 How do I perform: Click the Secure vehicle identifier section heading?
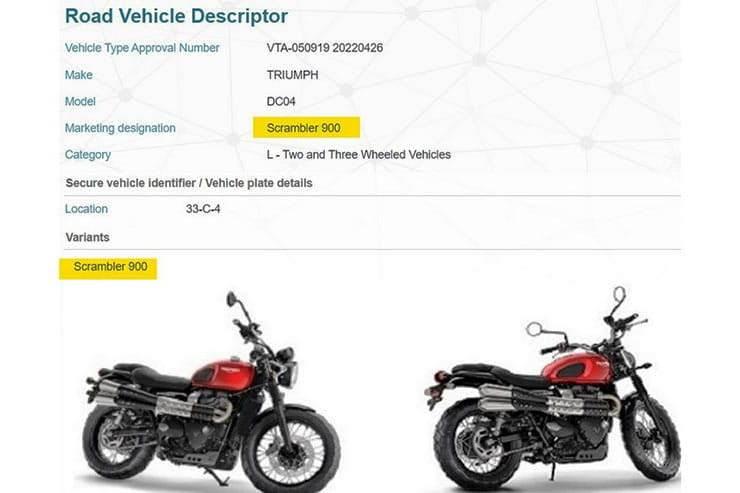tap(189, 183)
